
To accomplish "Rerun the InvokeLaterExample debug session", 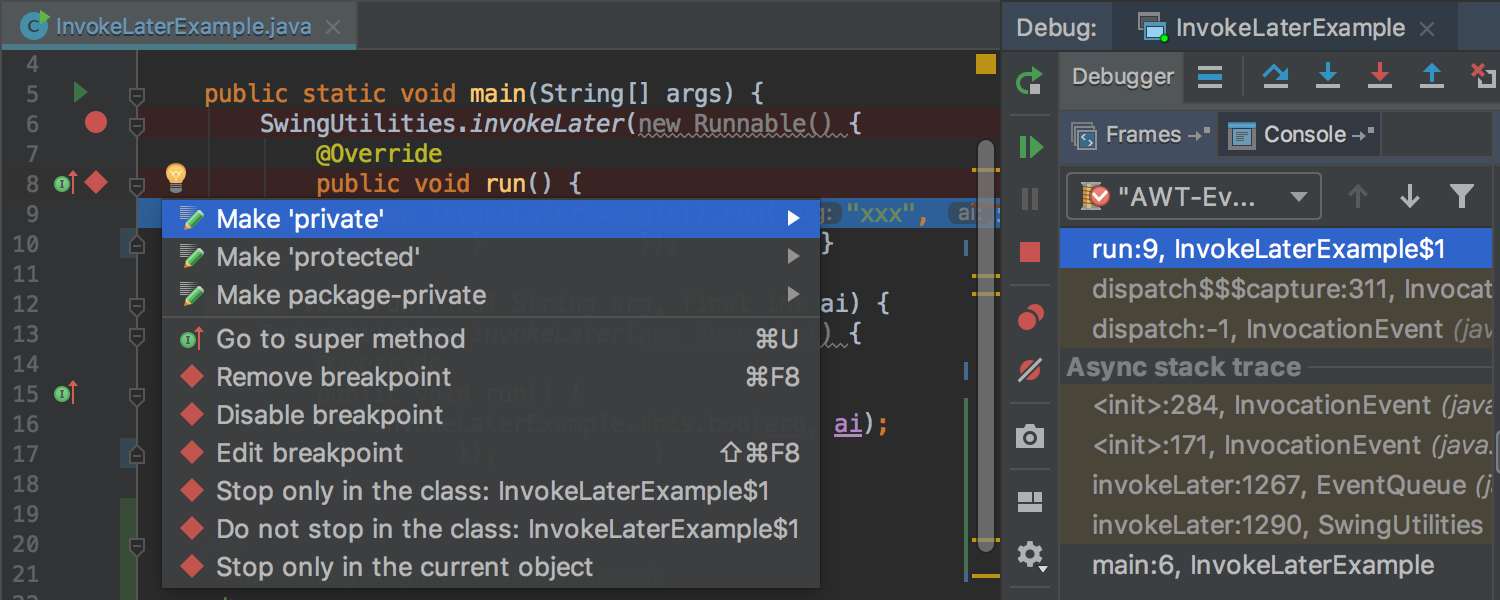I will point(1029,81).
